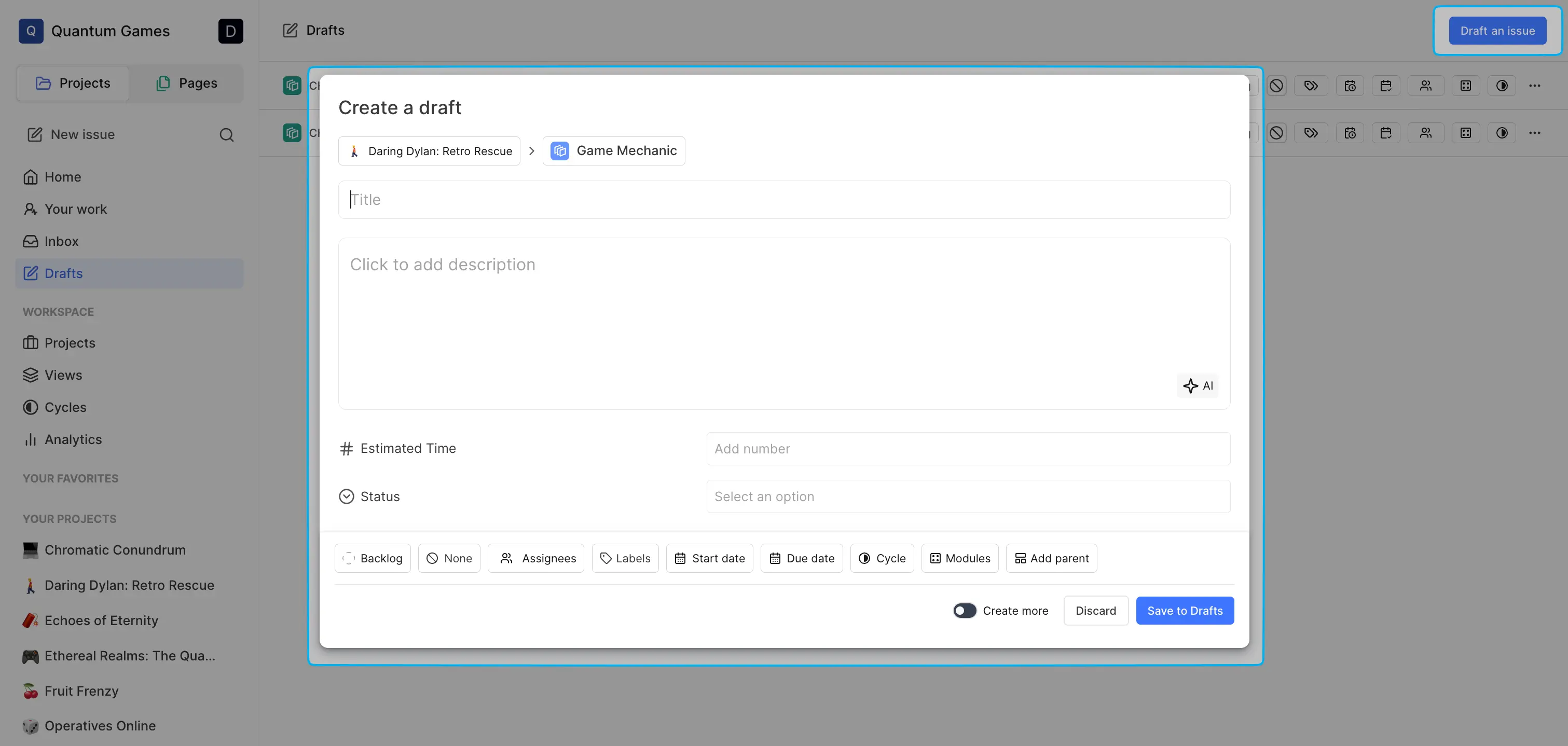
Task: Select Backlog status option
Action: tap(373, 558)
